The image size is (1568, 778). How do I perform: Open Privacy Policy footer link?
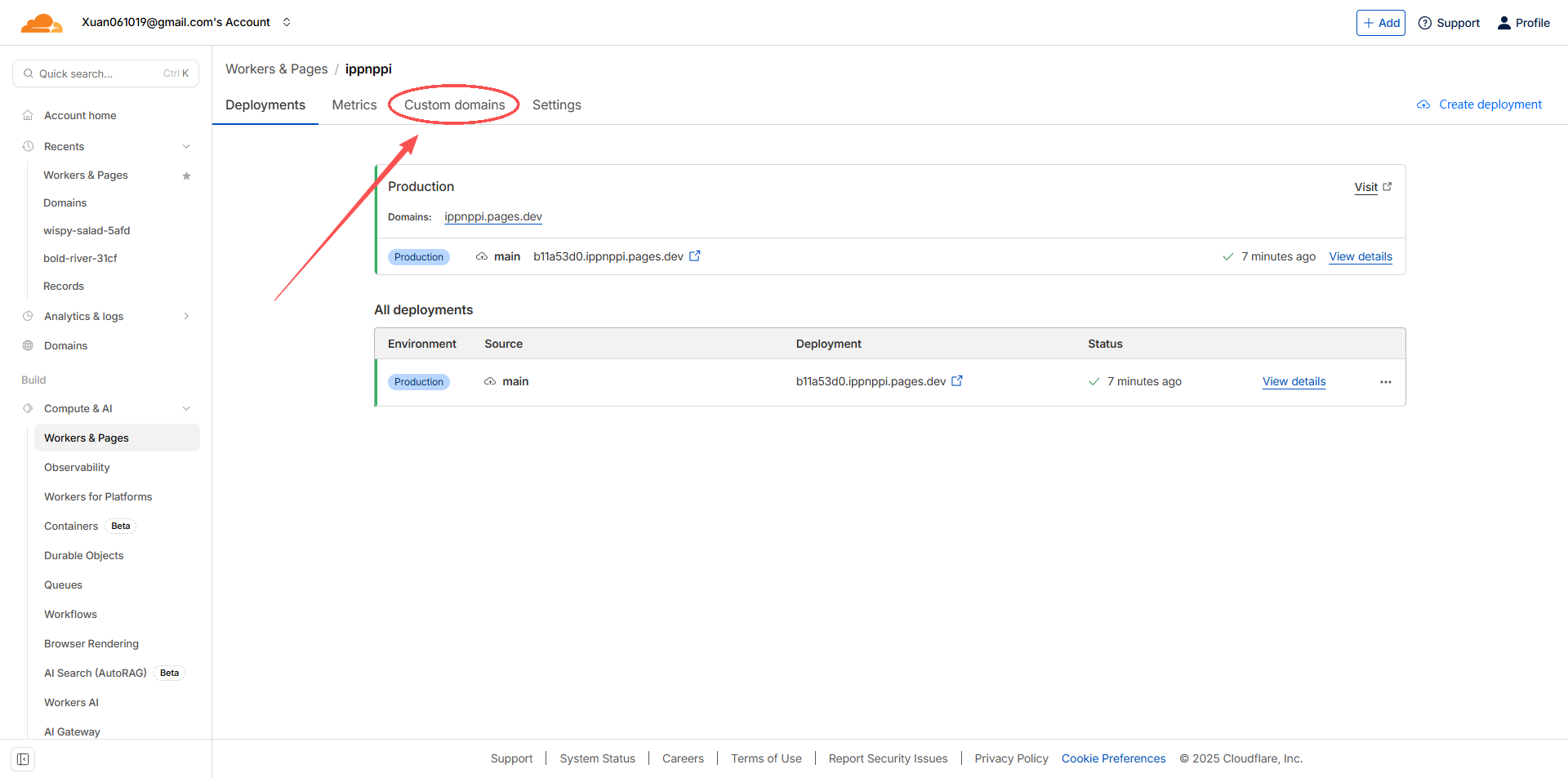(1011, 758)
